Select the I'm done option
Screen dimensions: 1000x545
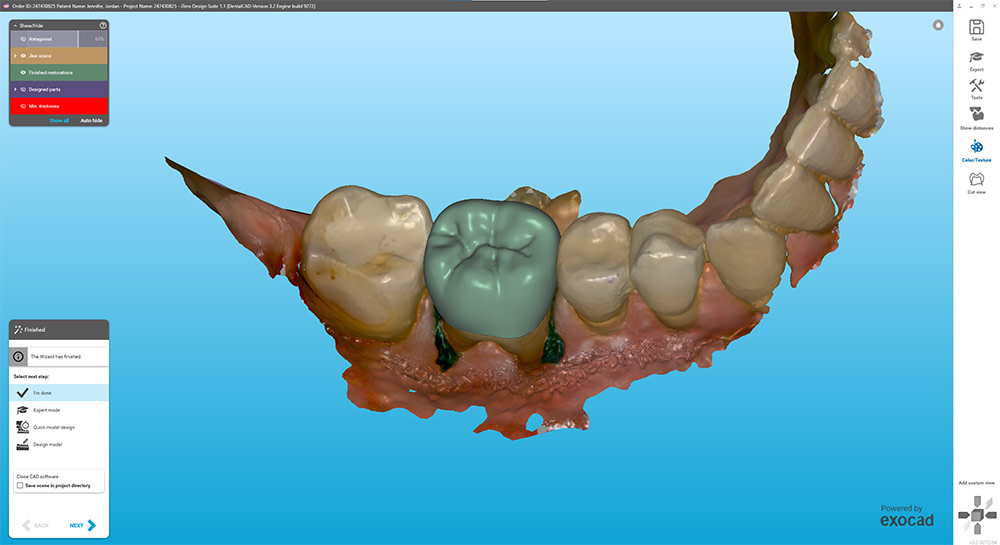pos(59,393)
